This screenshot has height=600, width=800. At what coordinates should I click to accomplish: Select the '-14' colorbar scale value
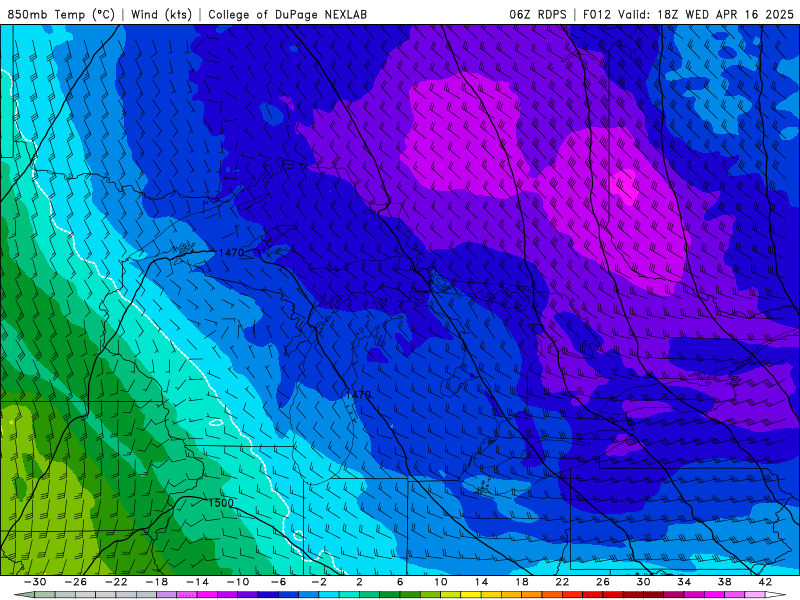point(197,582)
